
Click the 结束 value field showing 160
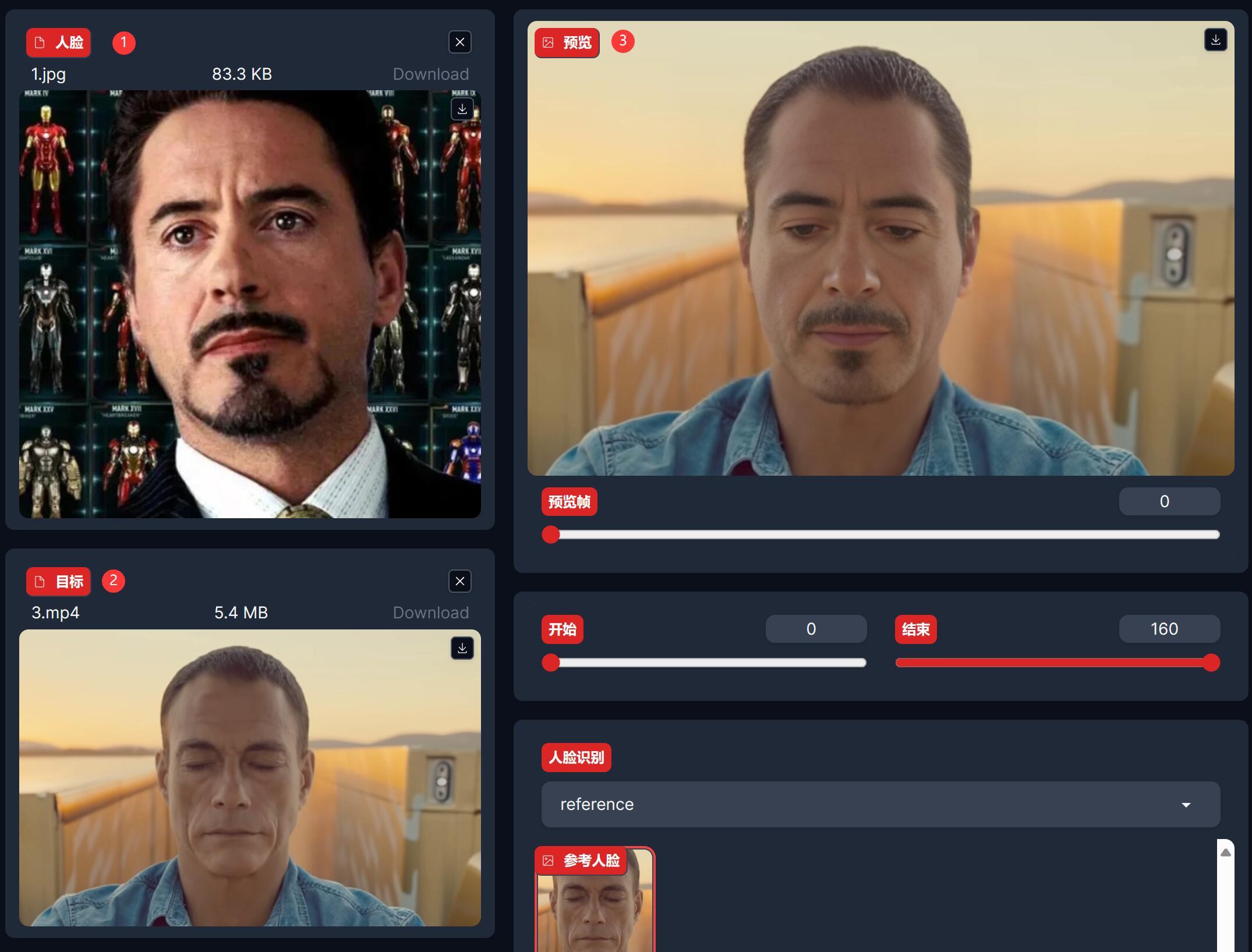(x=1169, y=629)
